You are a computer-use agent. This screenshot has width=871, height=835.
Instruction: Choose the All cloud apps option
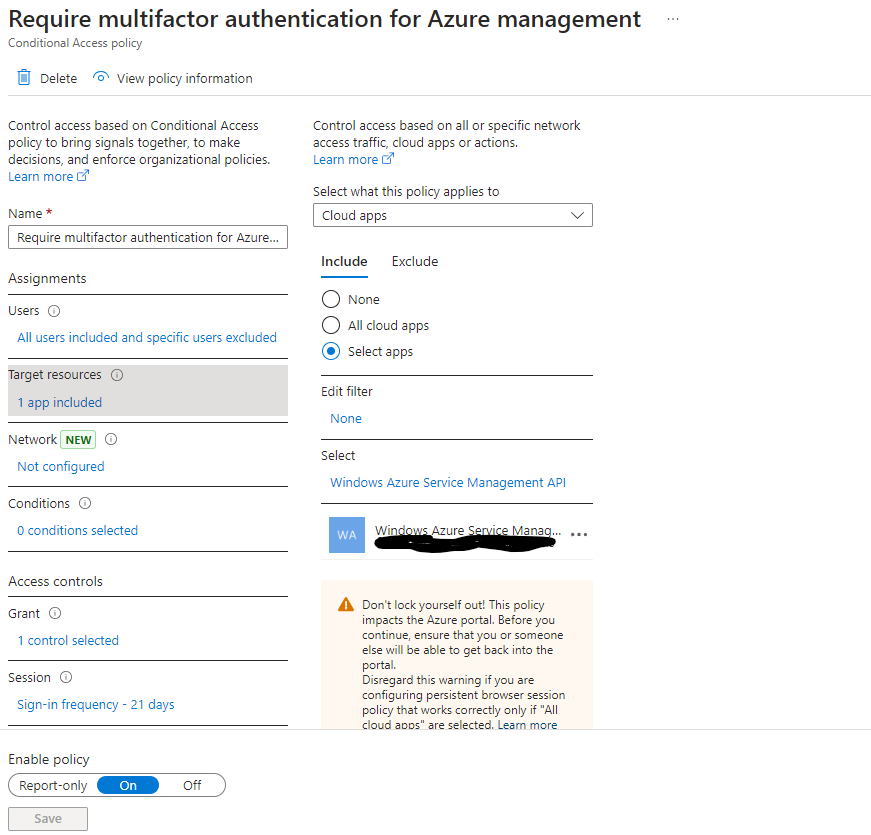pyautogui.click(x=330, y=325)
